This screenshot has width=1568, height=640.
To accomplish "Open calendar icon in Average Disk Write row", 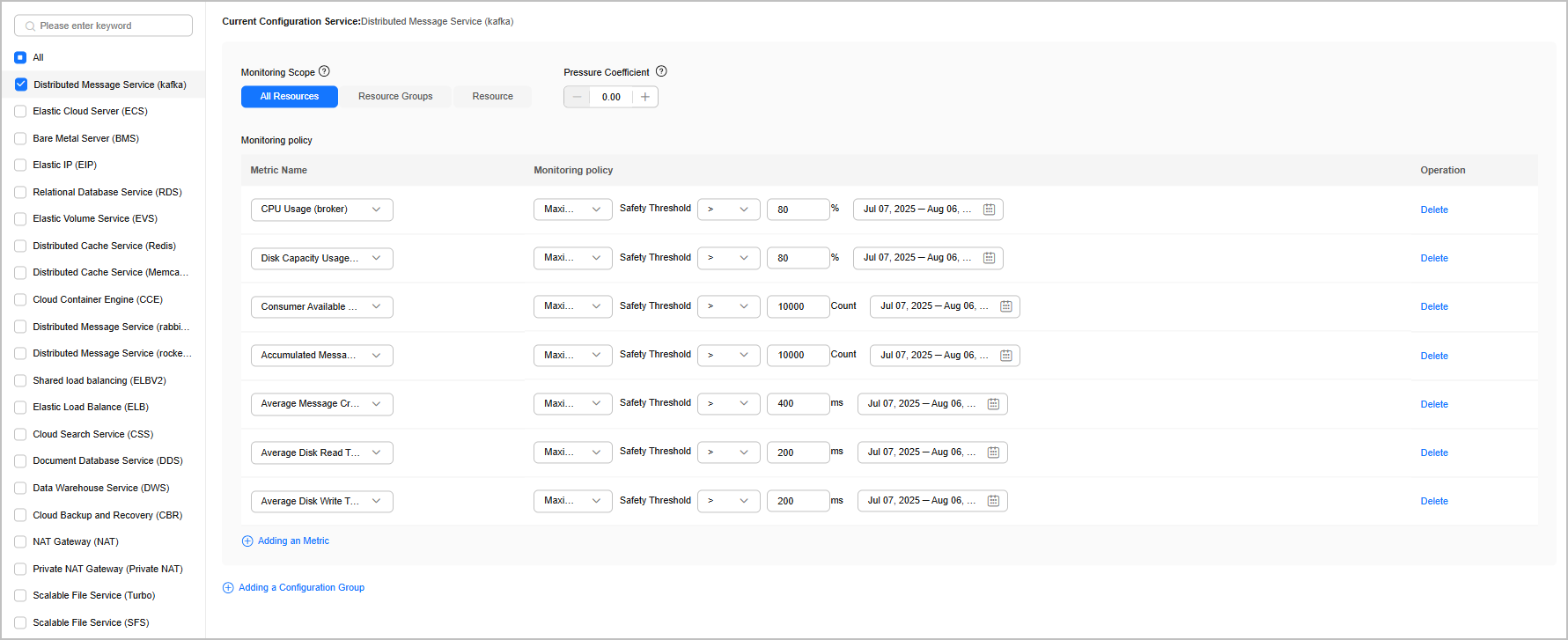I will [x=993, y=501].
